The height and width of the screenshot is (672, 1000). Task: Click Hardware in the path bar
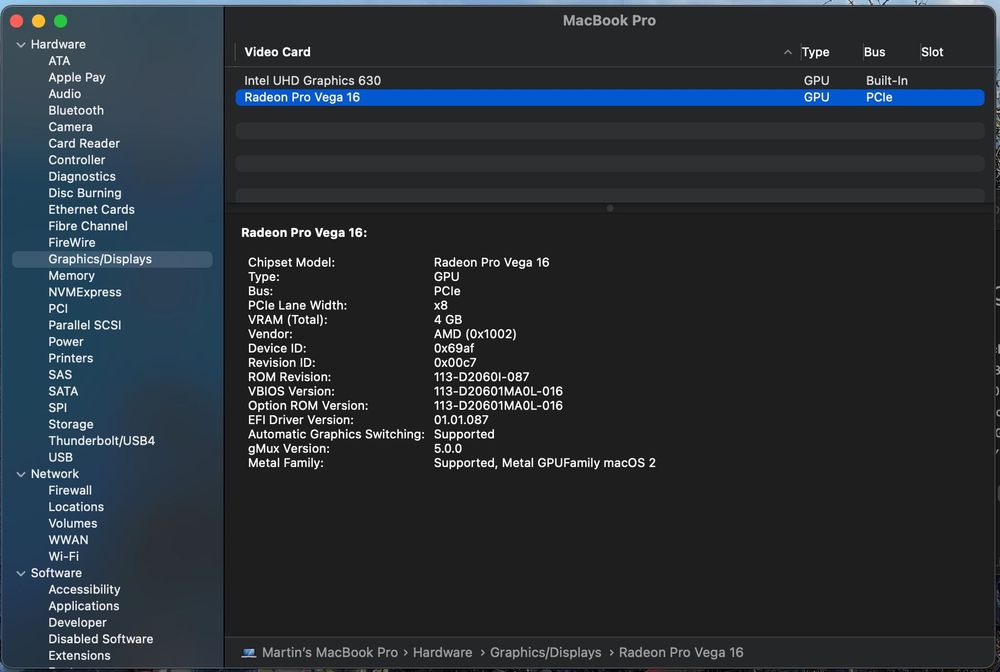pos(443,652)
